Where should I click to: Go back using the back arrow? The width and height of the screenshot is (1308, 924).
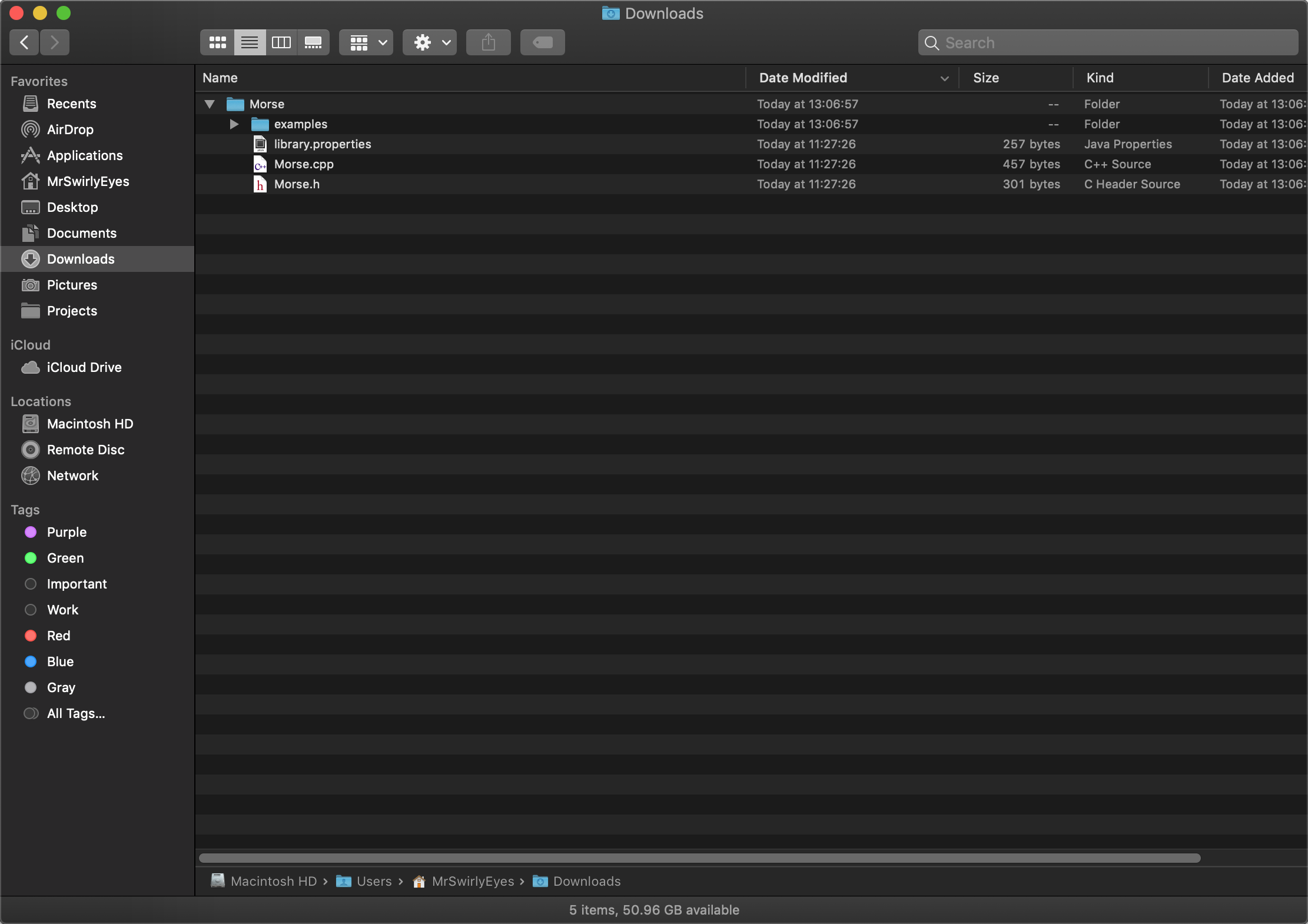click(x=24, y=42)
